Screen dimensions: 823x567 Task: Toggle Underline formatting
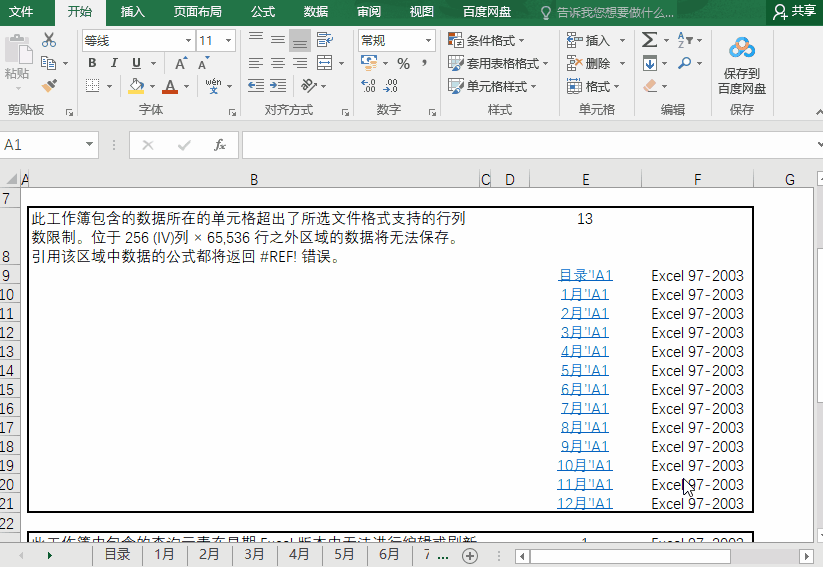136,63
